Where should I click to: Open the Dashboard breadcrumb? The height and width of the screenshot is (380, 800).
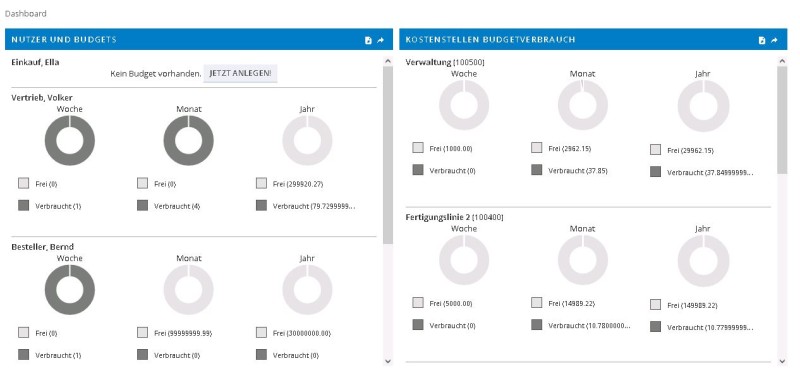click(26, 14)
